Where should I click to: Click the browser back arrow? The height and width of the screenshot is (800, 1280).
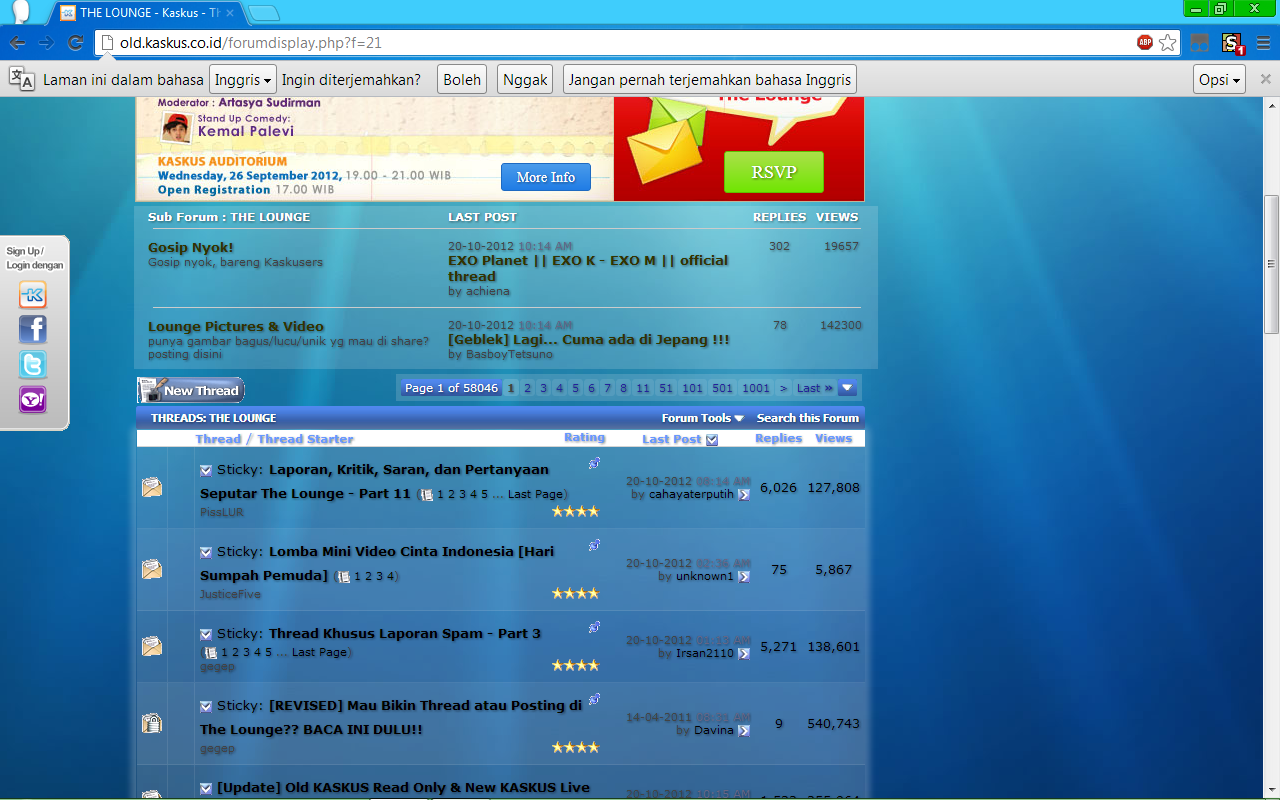point(17,43)
